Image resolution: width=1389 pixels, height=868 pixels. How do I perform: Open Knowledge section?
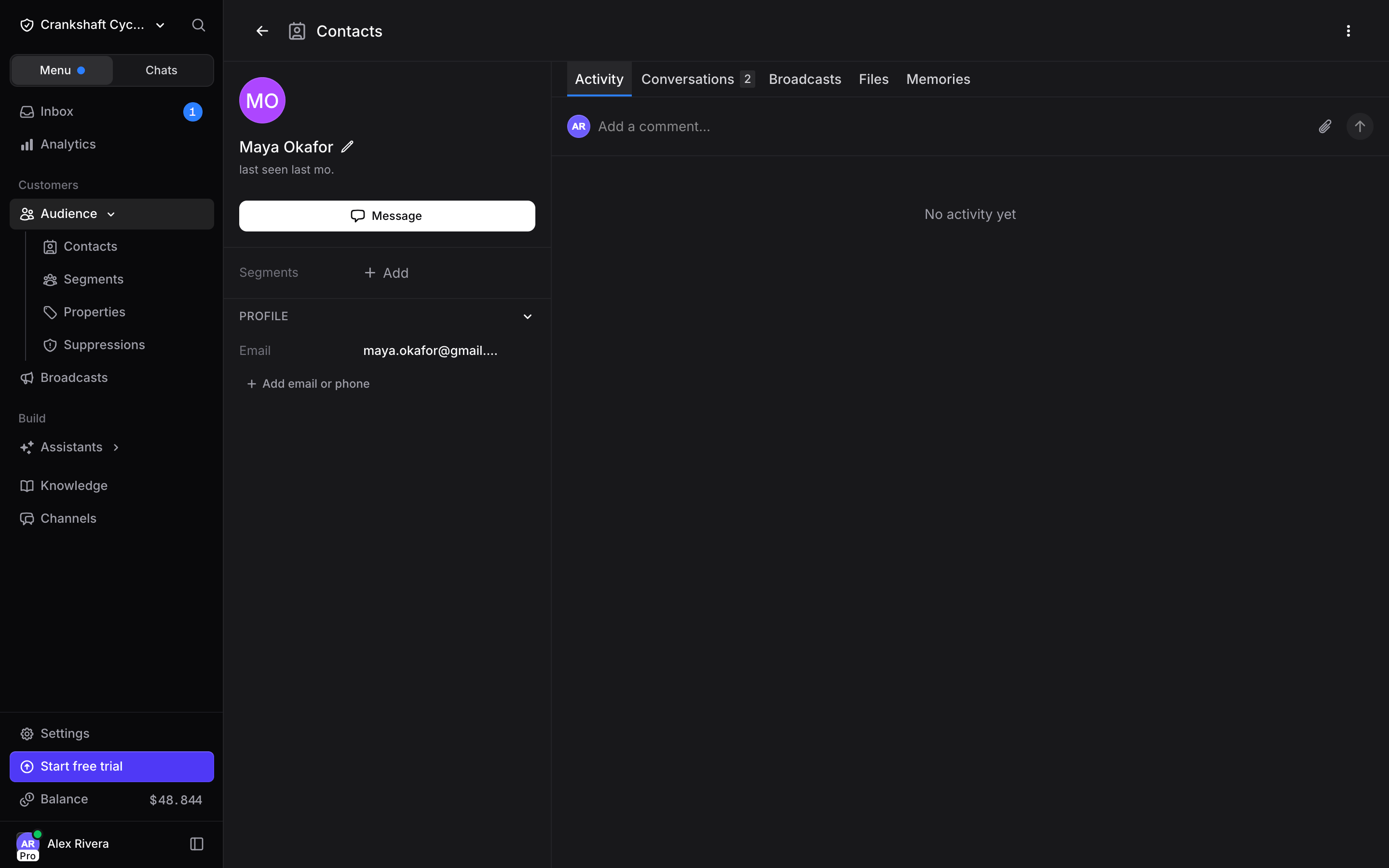112,486
